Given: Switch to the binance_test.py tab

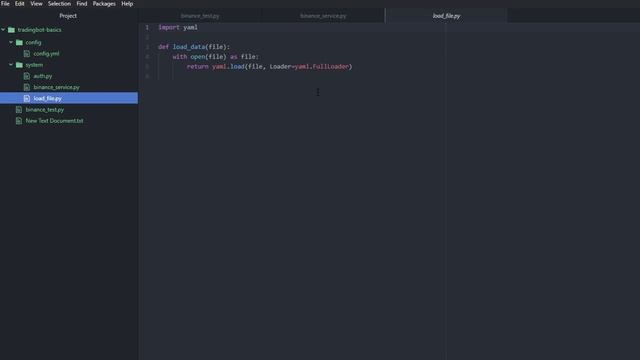Looking at the screenshot, I should pyautogui.click(x=200, y=16).
